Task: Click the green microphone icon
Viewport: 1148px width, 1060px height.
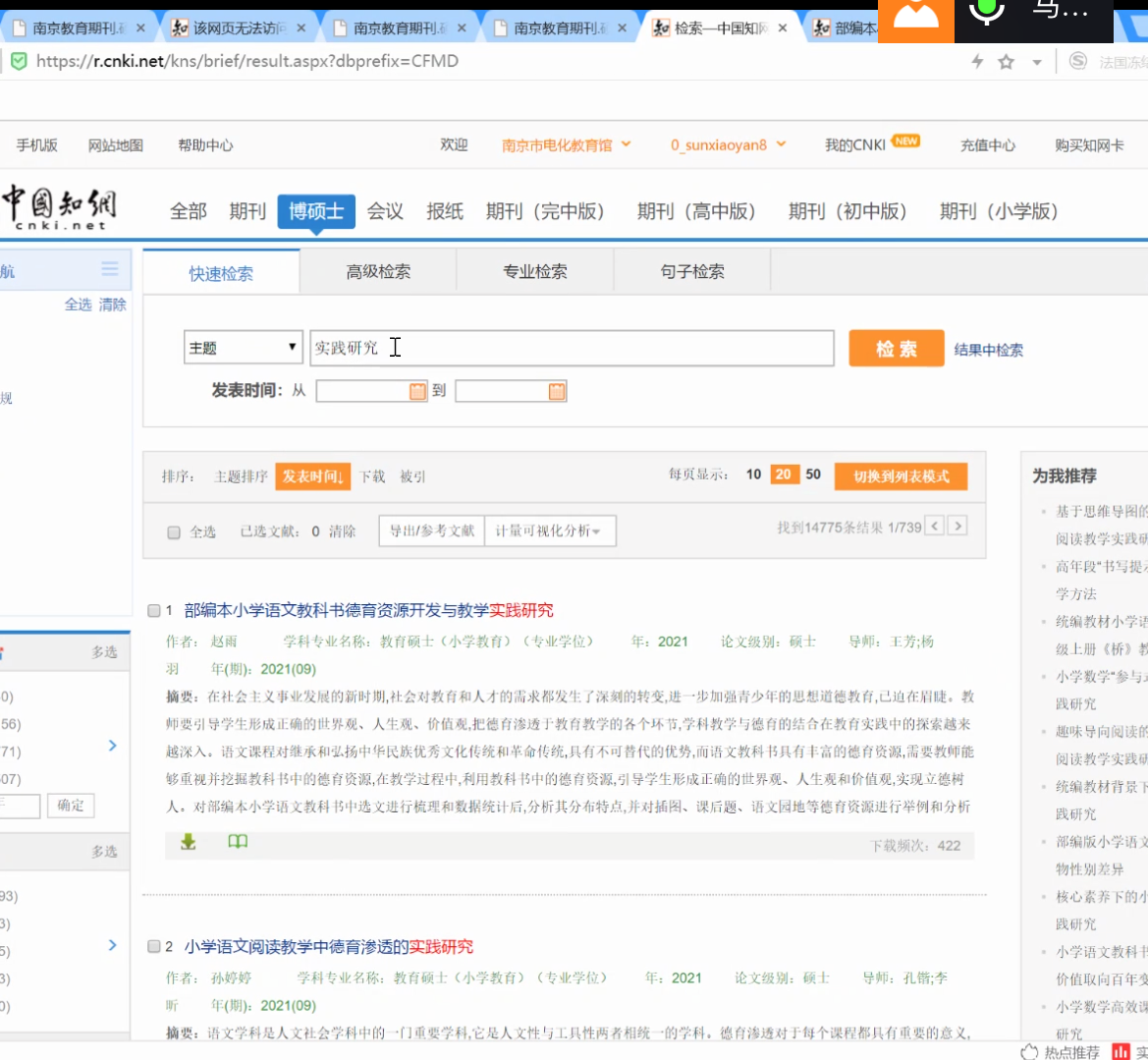Action: tap(987, 12)
